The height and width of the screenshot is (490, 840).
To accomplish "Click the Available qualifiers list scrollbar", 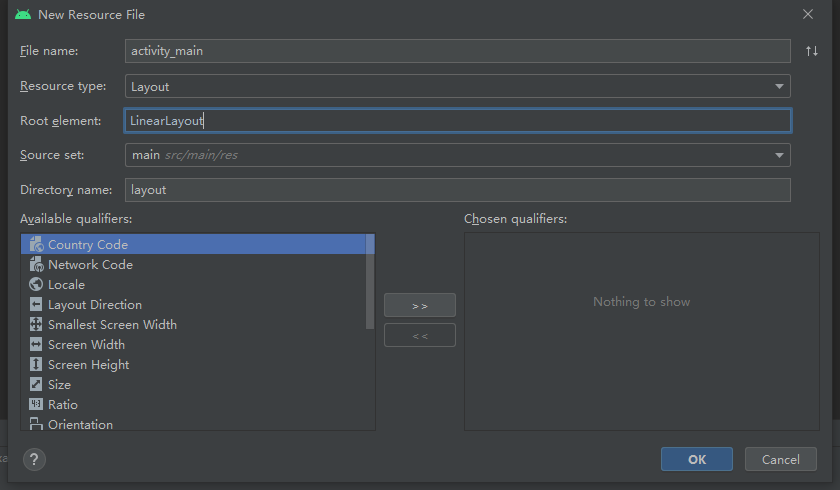I will 370,282.
